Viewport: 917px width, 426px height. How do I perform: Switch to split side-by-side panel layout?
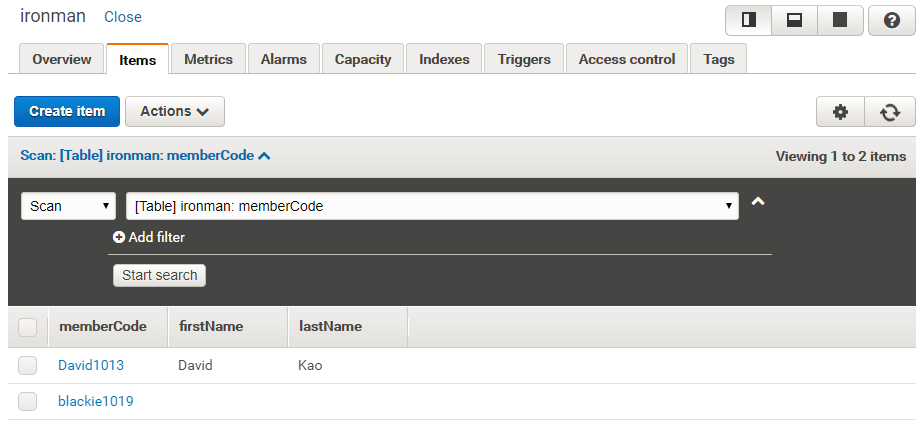pyautogui.click(x=748, y=20)
